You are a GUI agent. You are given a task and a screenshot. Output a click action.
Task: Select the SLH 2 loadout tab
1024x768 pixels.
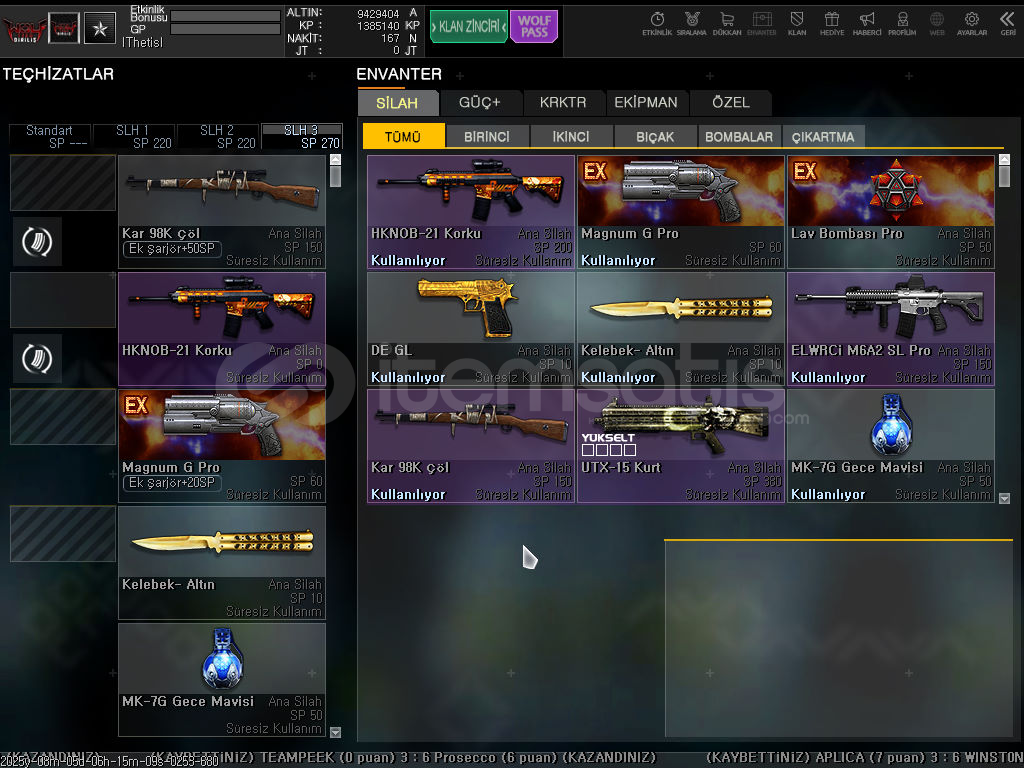(x=218, y=136)
